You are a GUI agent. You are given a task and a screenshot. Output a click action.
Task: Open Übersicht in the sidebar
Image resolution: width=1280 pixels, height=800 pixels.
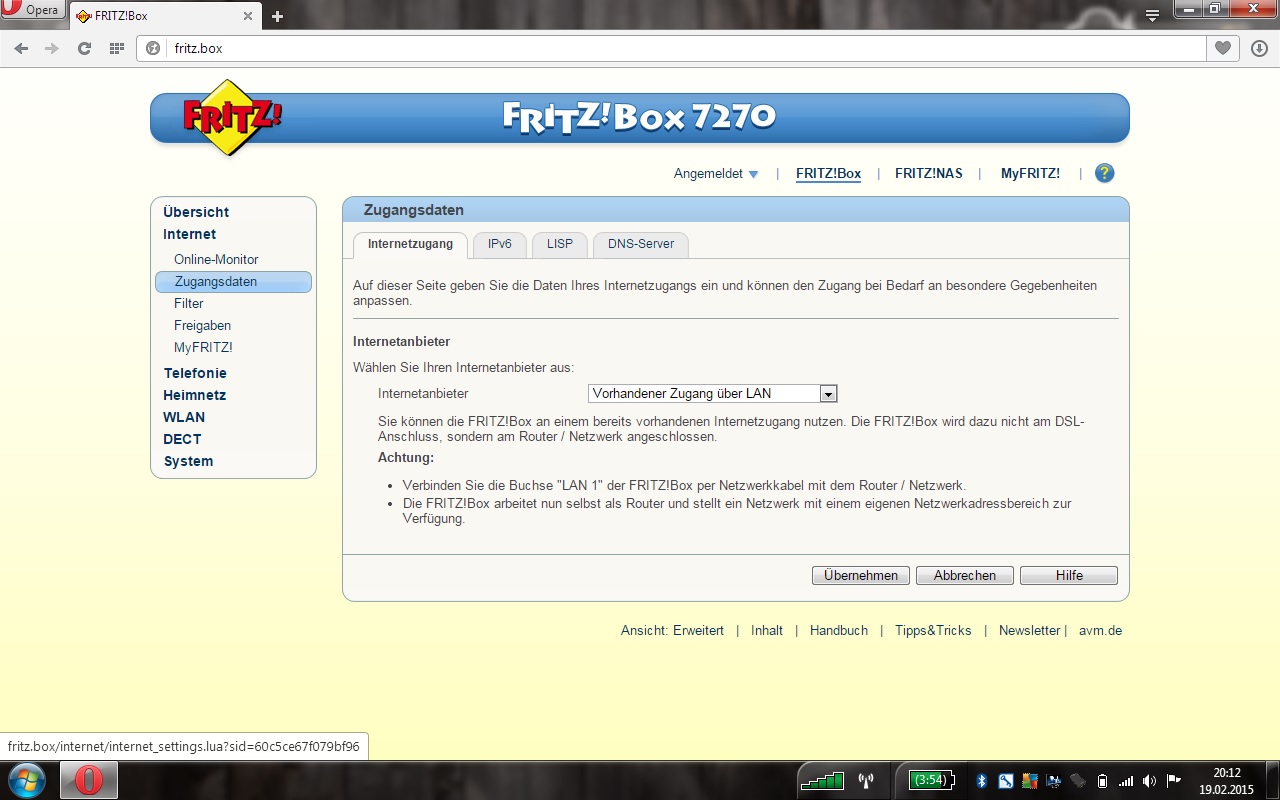click(x=196, y=212)
